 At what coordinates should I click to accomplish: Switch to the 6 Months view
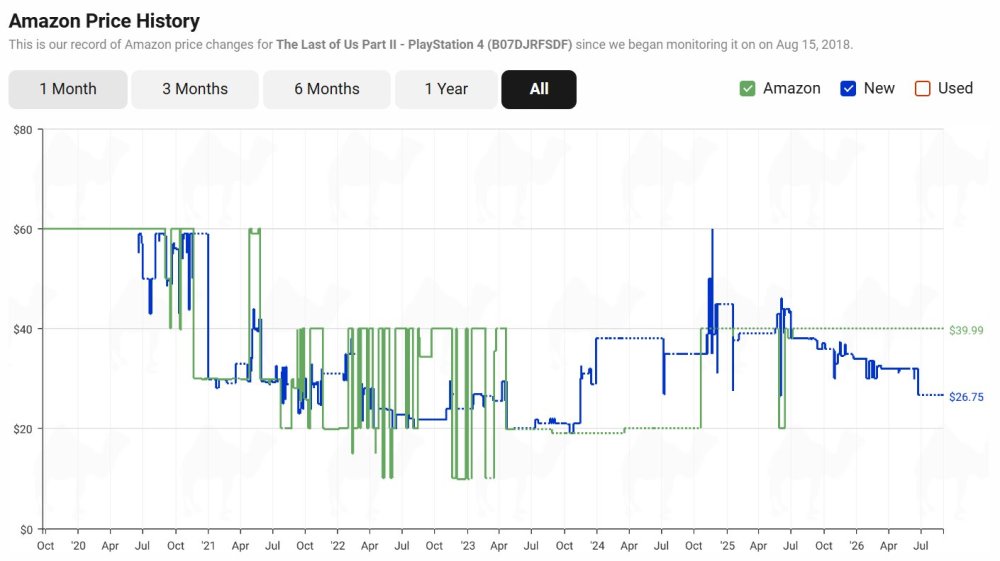pos(327,89)
